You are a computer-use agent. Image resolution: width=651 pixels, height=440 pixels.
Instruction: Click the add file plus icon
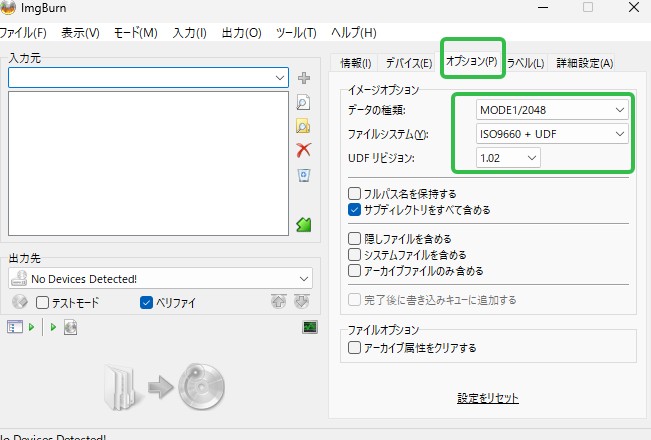pos(304,78)
